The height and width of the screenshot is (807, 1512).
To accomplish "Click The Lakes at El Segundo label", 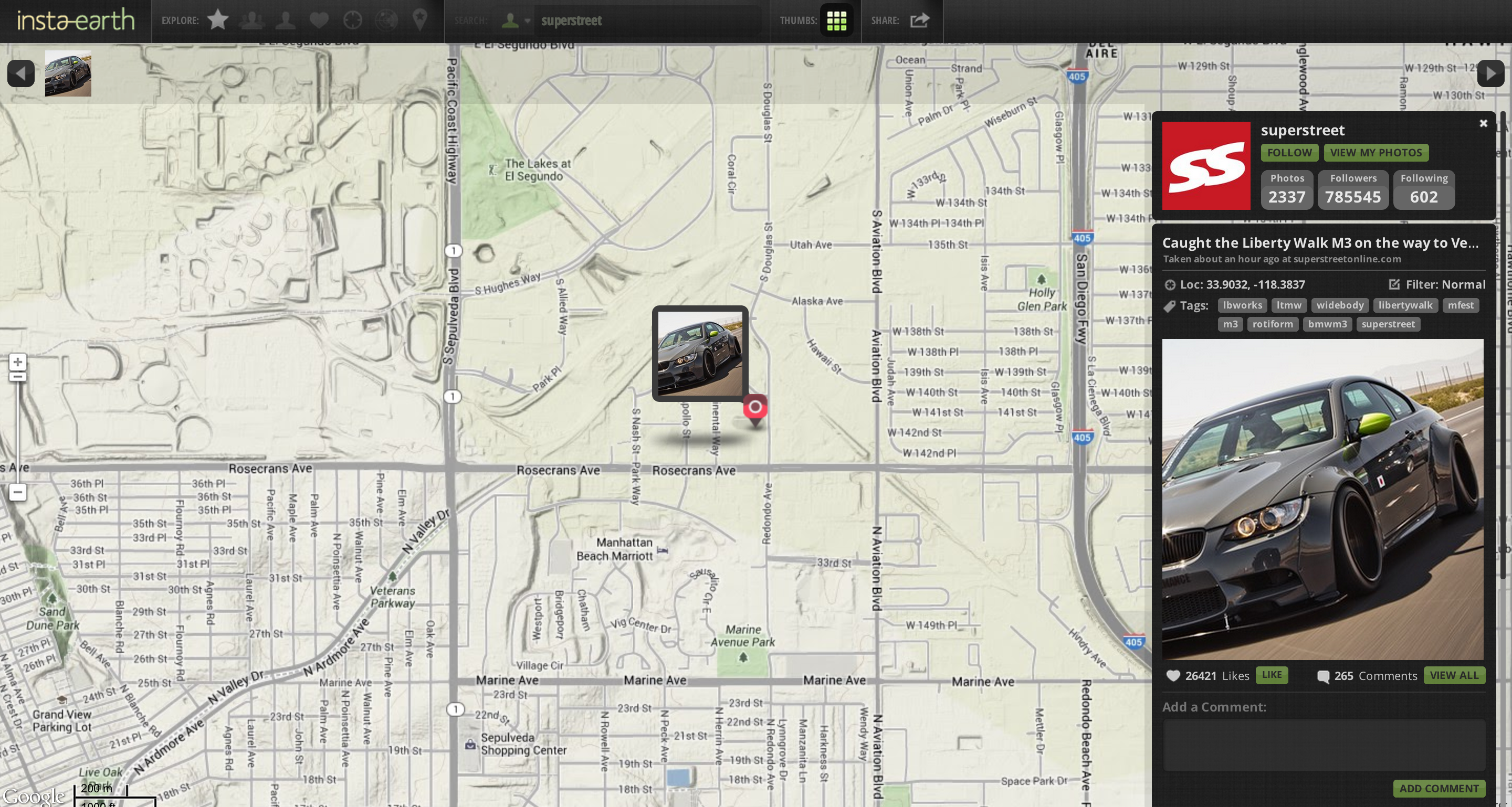I will [537, 169].
